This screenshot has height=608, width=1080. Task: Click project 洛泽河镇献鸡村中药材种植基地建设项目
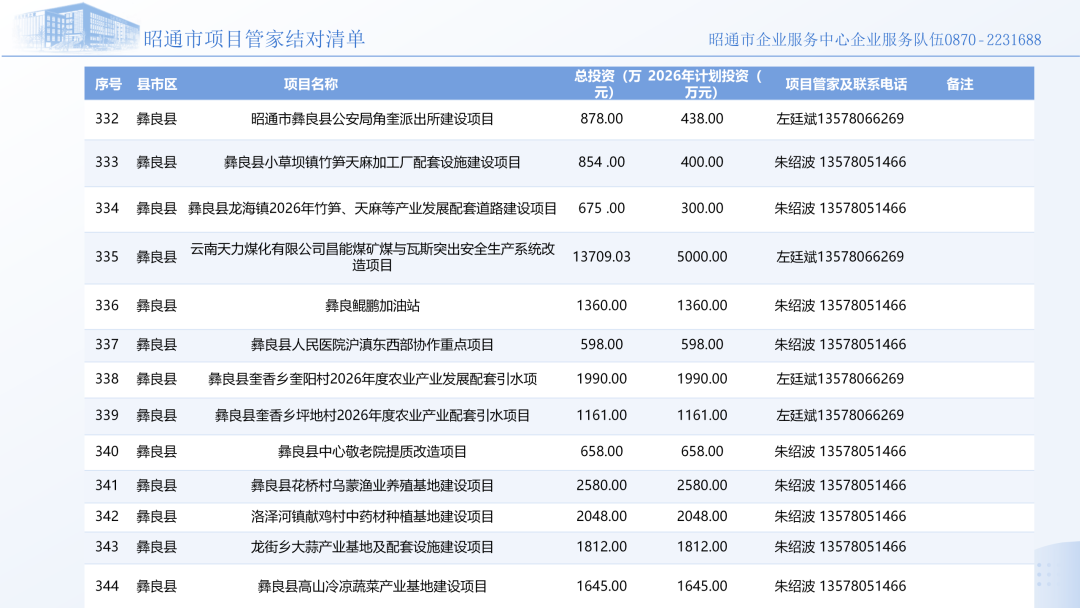tap(372, 516)
